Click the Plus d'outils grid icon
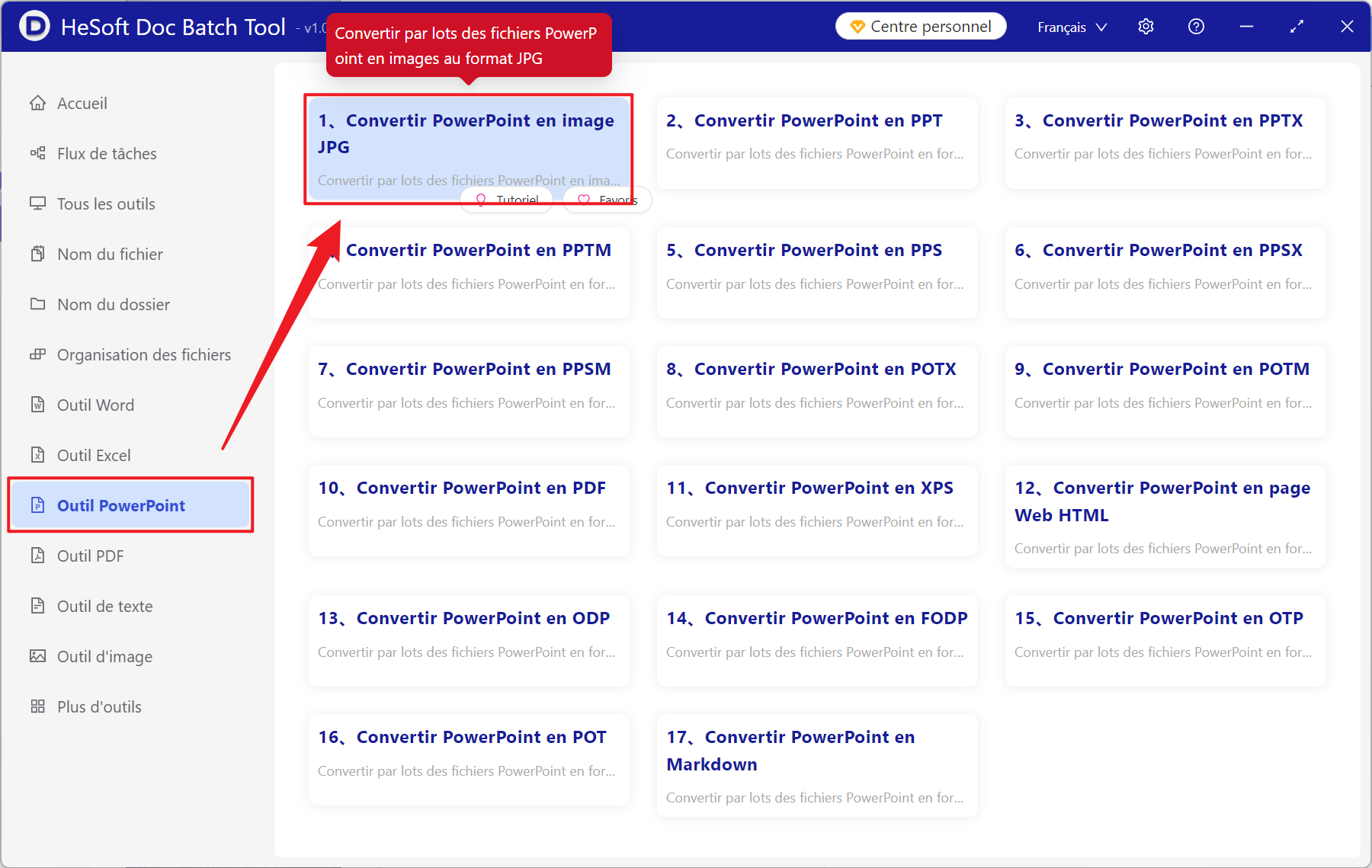Screen dimensions: 1372x868 click(37, 706)
